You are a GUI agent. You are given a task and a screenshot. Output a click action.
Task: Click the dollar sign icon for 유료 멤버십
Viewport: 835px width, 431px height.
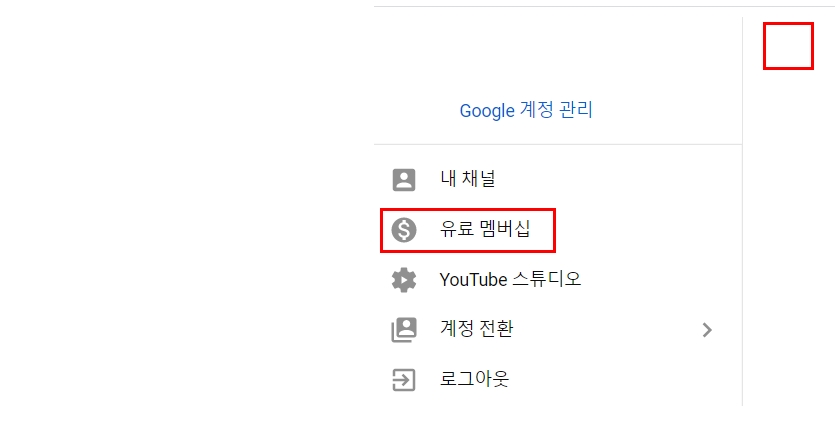point(404,230)
